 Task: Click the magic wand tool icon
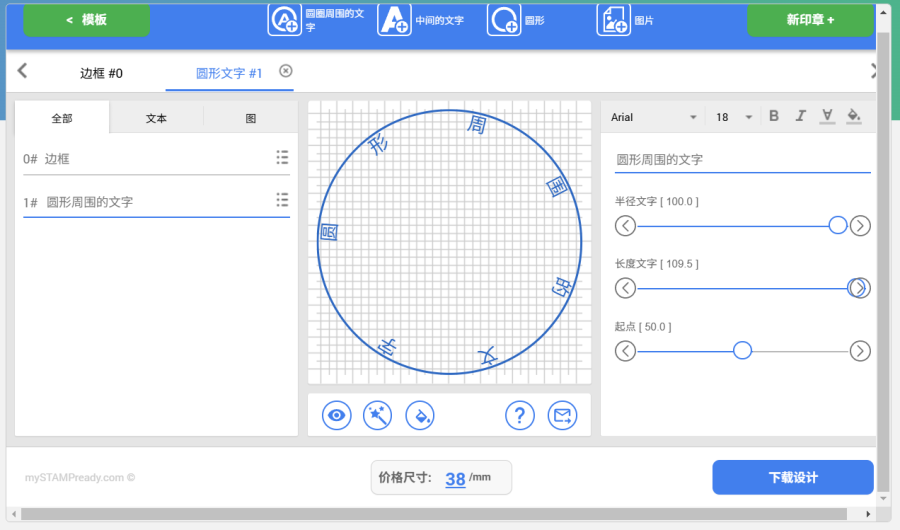(x=378, y=415)
